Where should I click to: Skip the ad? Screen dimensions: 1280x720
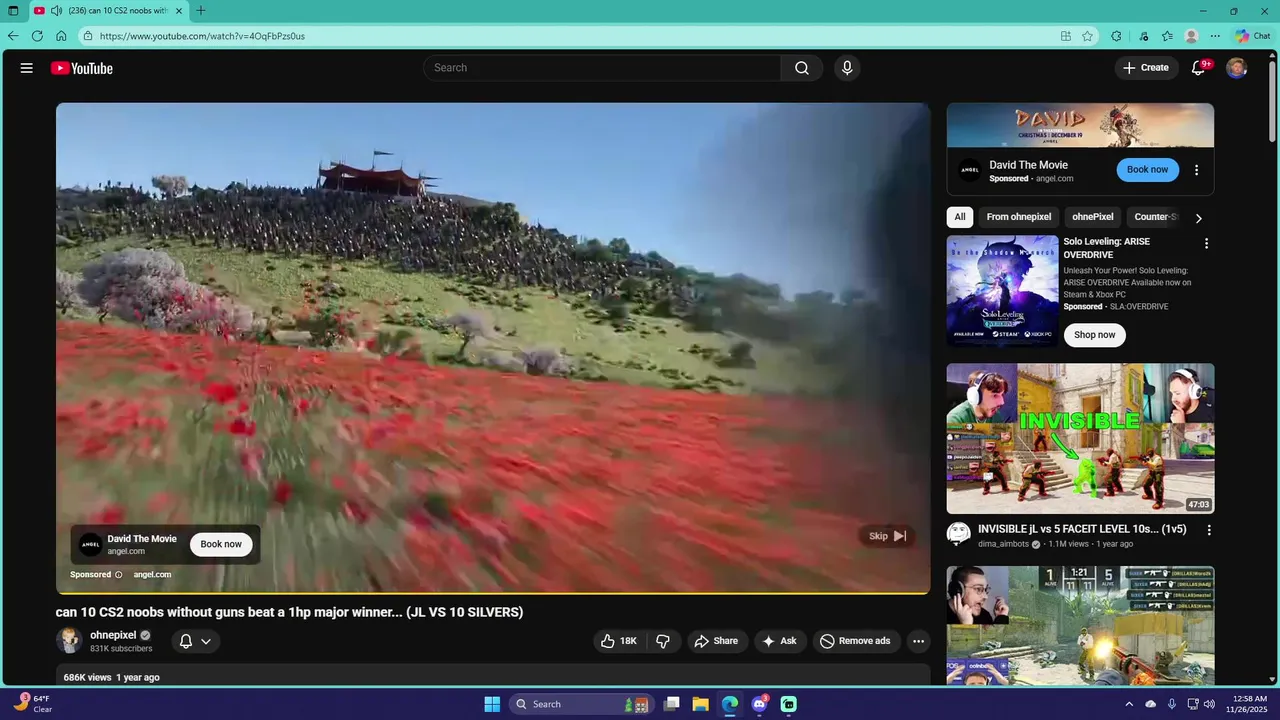point(887,536)
